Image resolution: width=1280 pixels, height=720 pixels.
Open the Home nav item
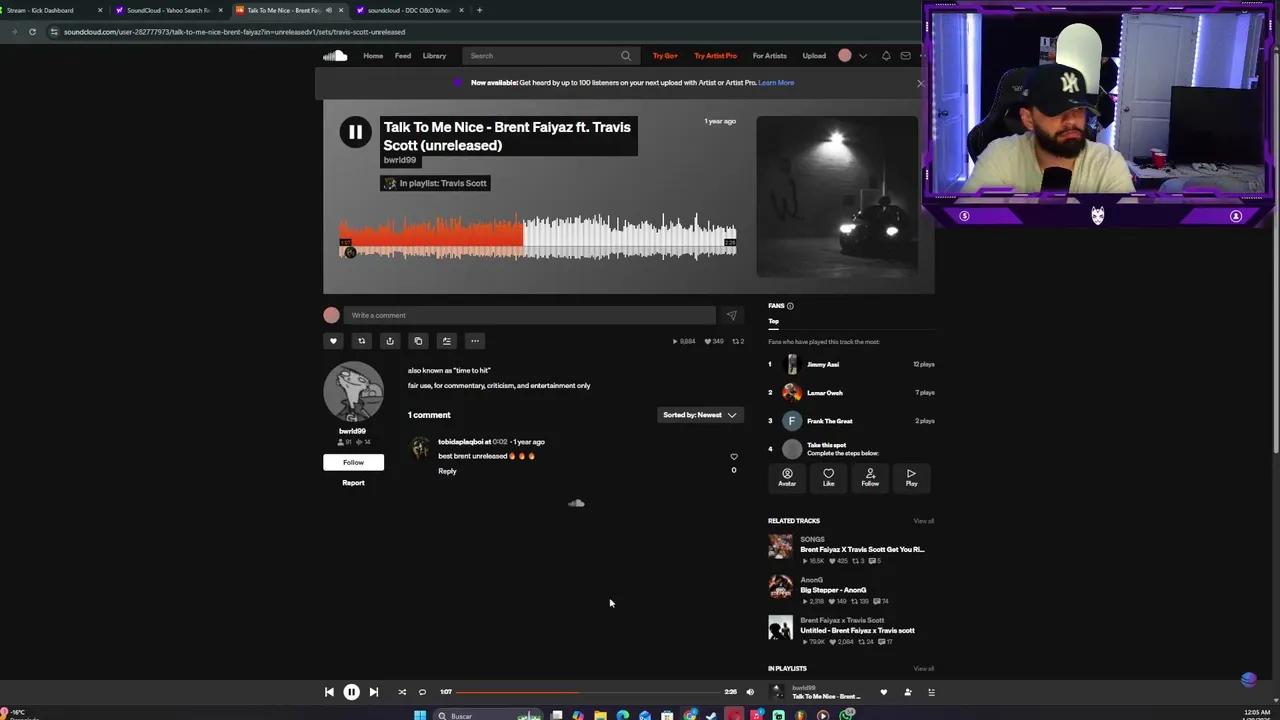pos(373,56)
